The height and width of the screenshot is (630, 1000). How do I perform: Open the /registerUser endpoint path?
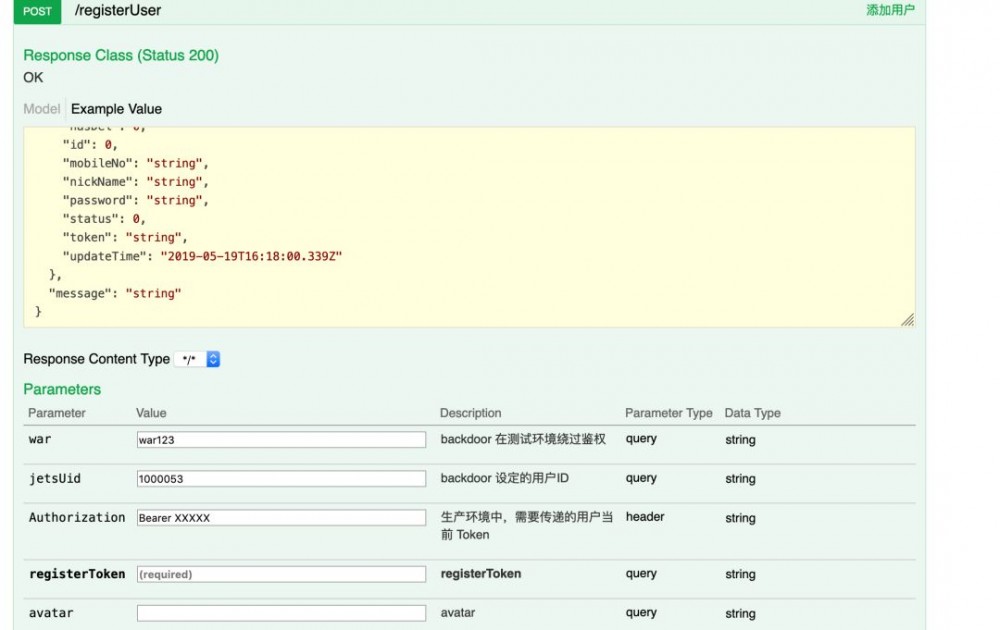(x=118, y=10)
